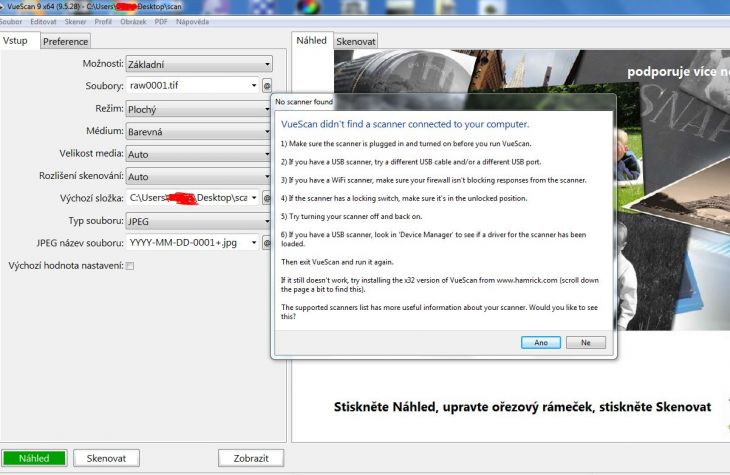Switch to the Preference tab
Screen dimensions: 730x475
66,41
